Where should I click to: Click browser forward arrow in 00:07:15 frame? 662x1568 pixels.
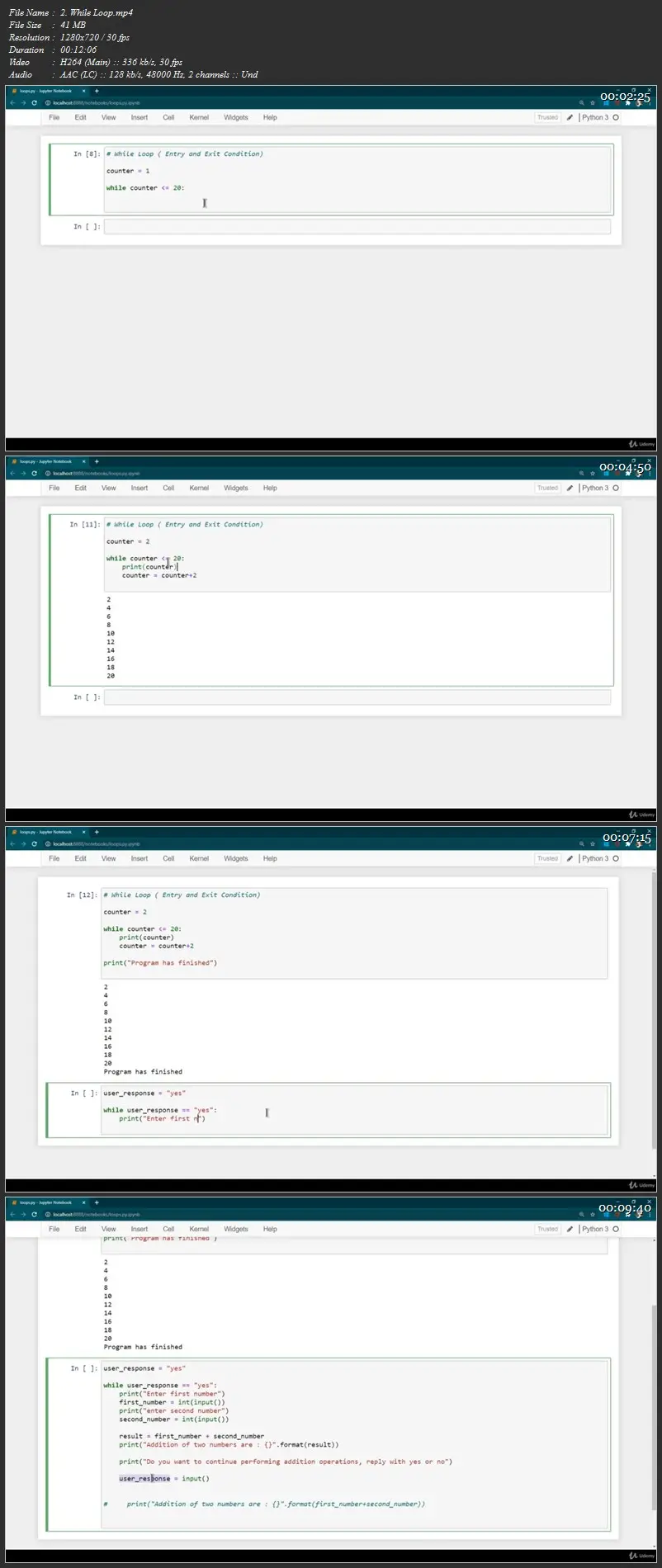click(x=23, y=844)
